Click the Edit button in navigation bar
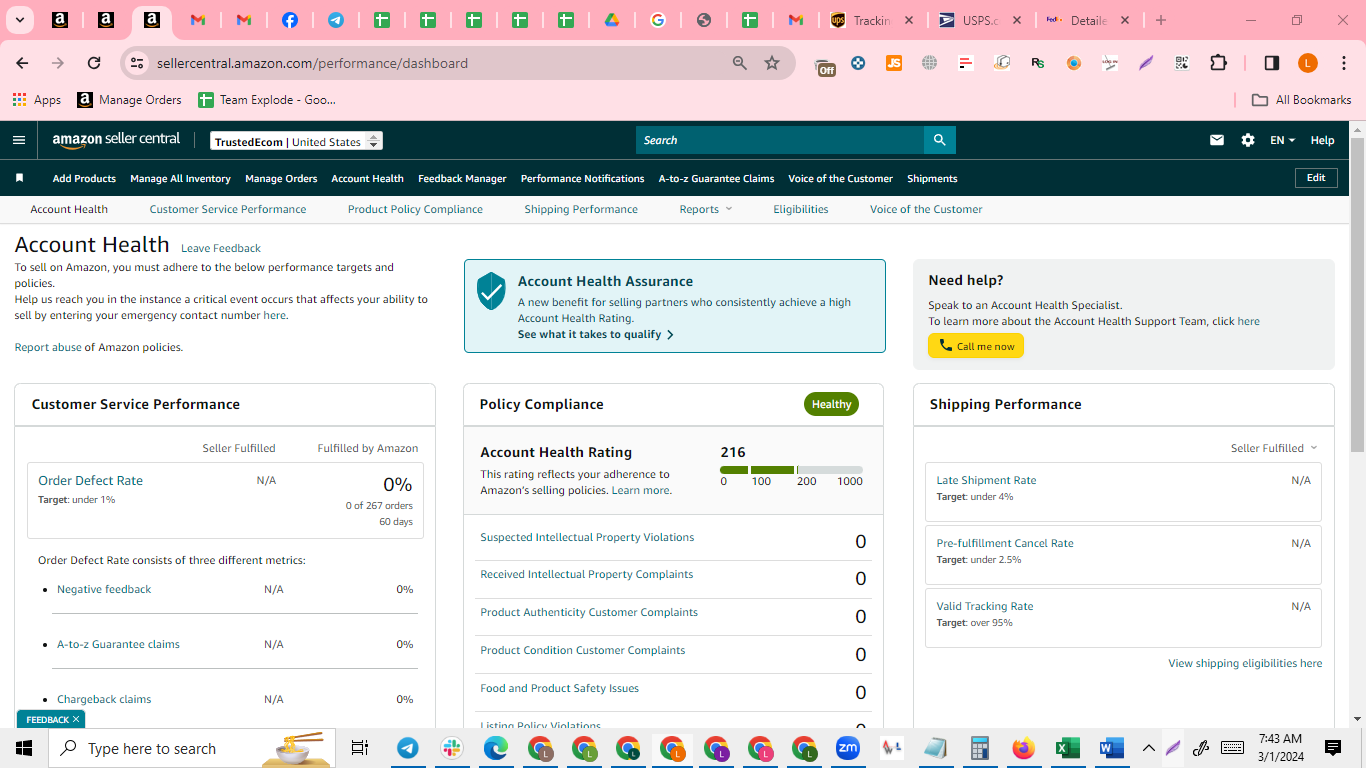Viewport: 1366px width, 768px height. pyautogui.click(x=1316, y=178)
